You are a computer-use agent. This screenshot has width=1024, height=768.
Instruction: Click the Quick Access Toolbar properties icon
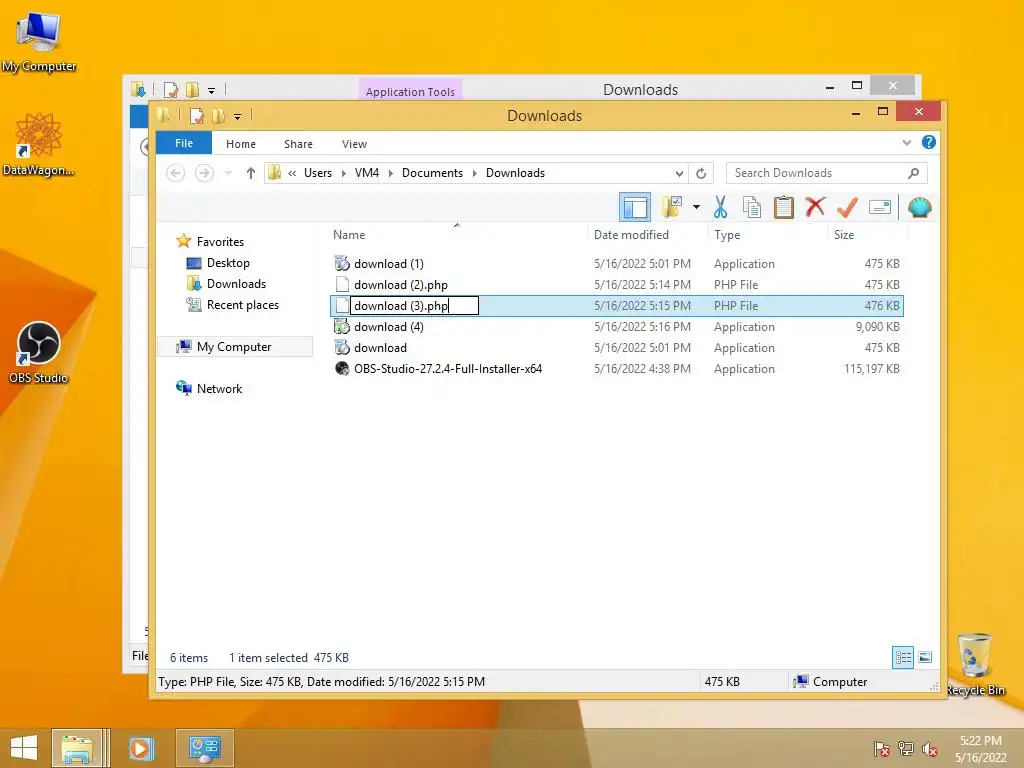point(196,116)
